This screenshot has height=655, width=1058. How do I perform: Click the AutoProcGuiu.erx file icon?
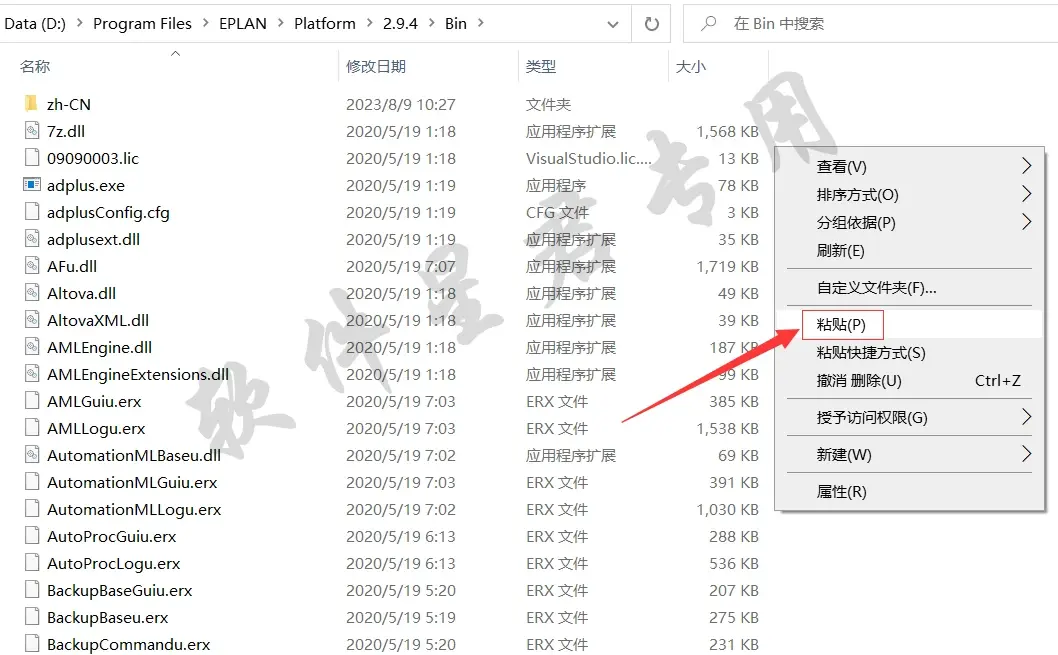coord(31,536)
